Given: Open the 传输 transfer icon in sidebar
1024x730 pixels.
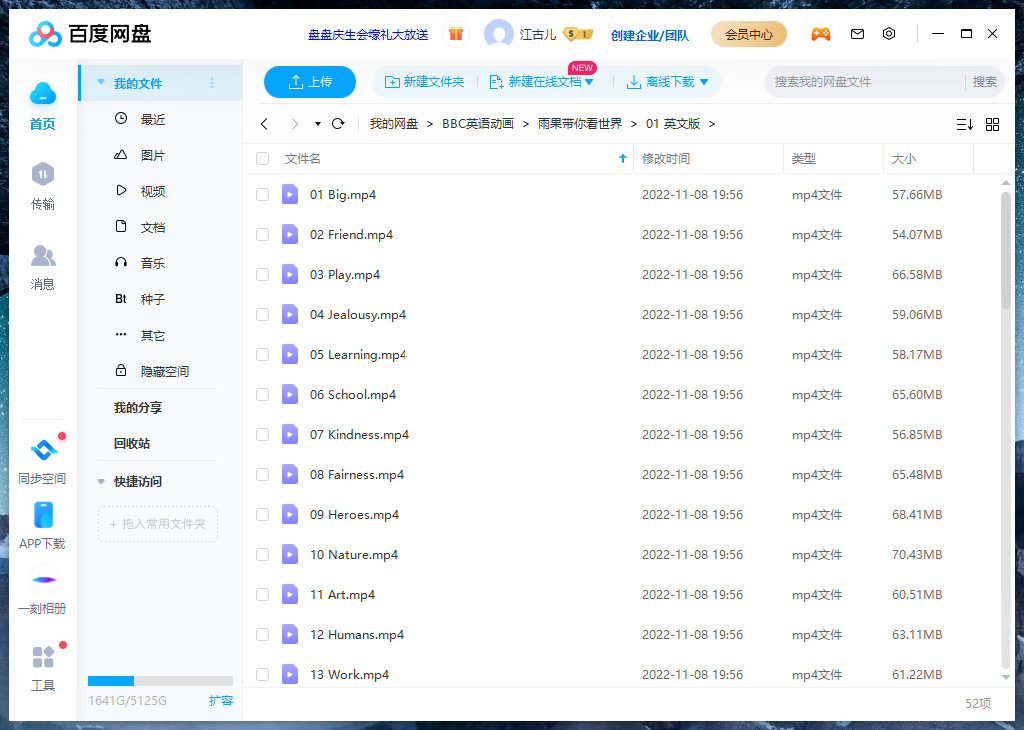Looking at the screenshot, I should (42, 176).
